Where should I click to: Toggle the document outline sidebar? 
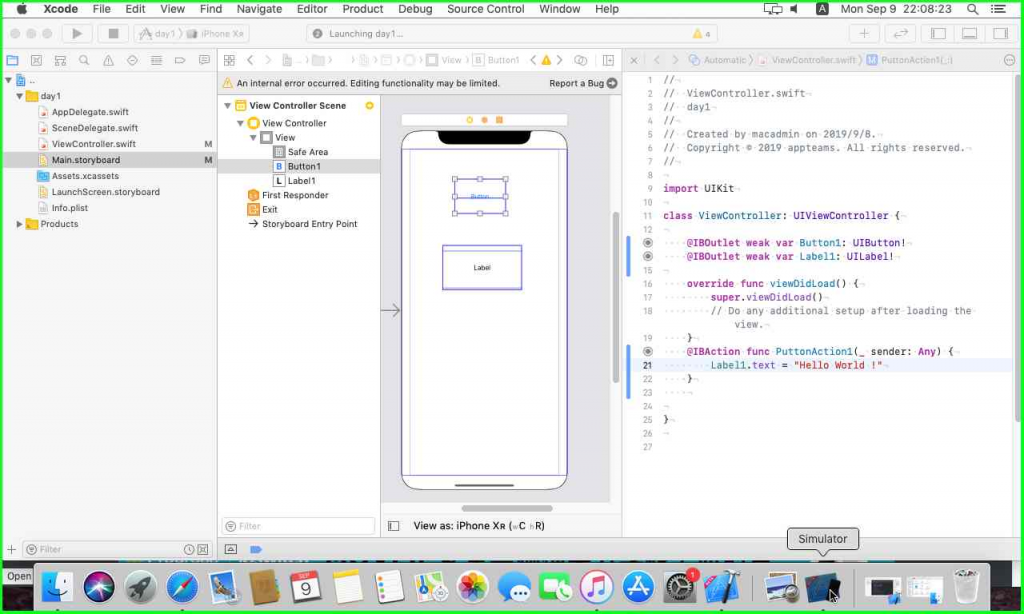pos(393,526)
